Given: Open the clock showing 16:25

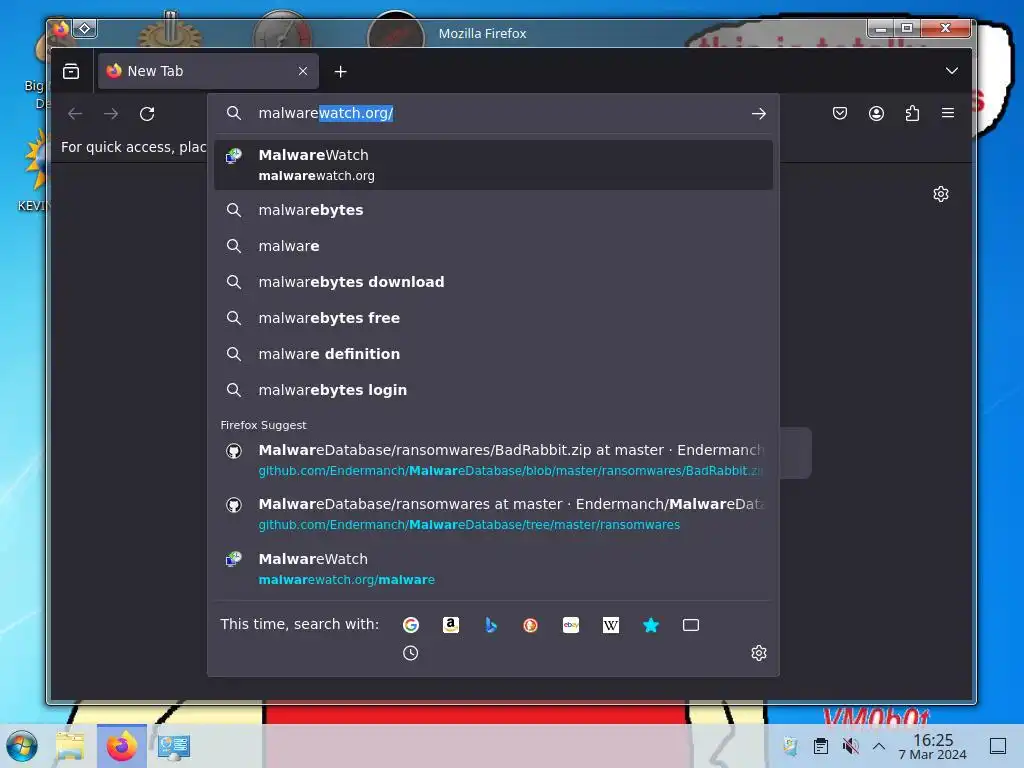Looking at the screenshot, I should tap(933, 746).
